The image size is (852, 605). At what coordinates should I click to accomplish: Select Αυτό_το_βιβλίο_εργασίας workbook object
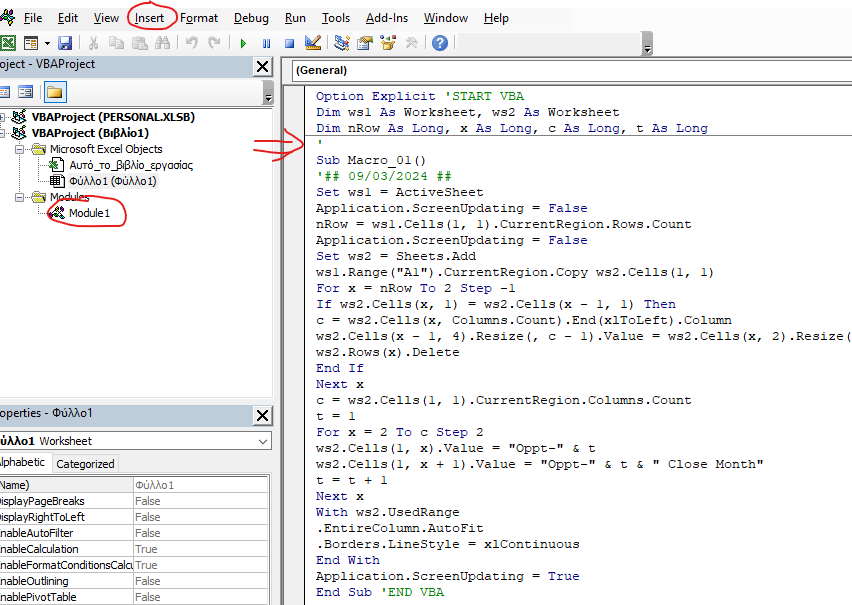pos(131,165)
